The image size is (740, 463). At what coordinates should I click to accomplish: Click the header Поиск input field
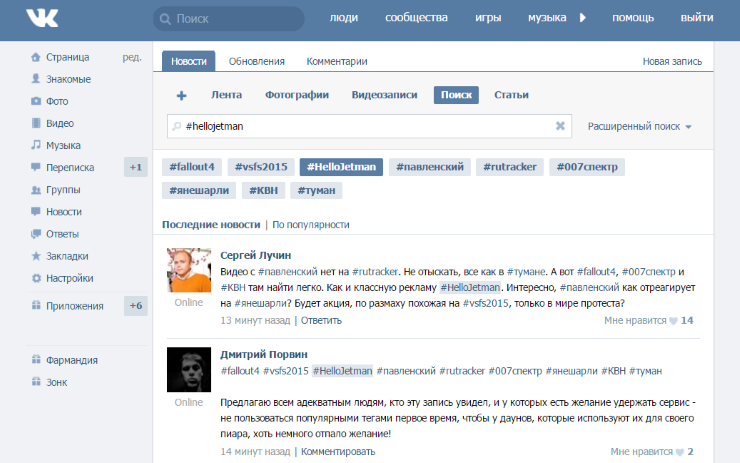(x=228, y=19)
